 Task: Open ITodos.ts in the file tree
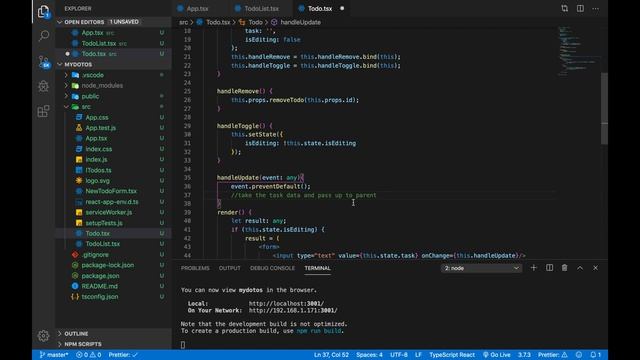click(x=98, y=170)
